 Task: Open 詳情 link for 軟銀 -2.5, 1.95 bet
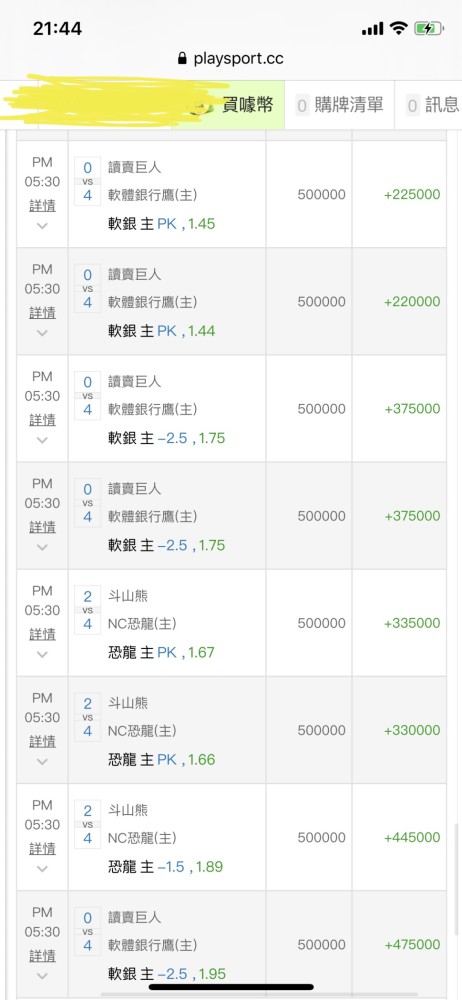click(42, 956)
